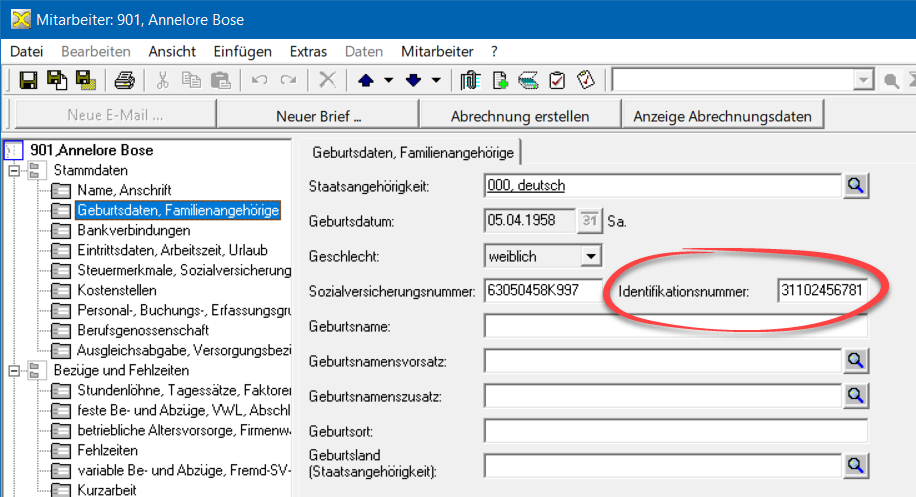Select Kurzarbeit tree item
Screen dimensions: 916x497
(x=107, y=489)
